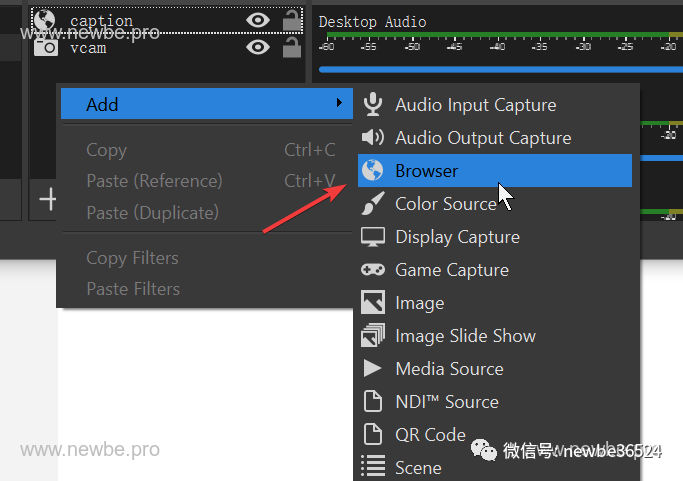Click the Audio Output Capture speaker icon
Viewport: 683px width, 481px height.
click(373, 137)
